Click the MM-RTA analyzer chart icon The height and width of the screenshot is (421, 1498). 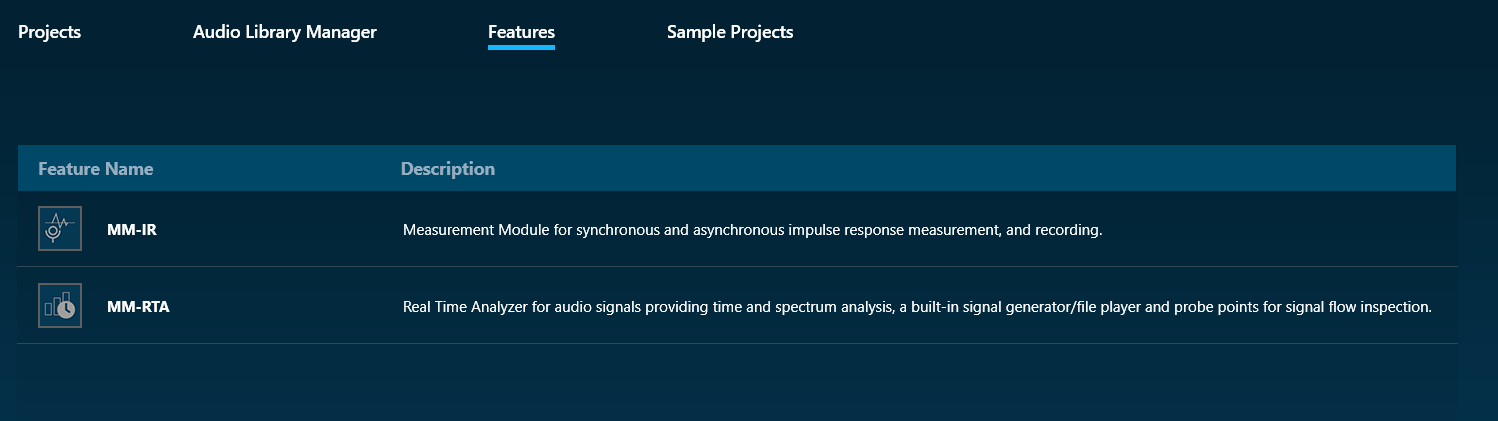(x=59, y=306)
